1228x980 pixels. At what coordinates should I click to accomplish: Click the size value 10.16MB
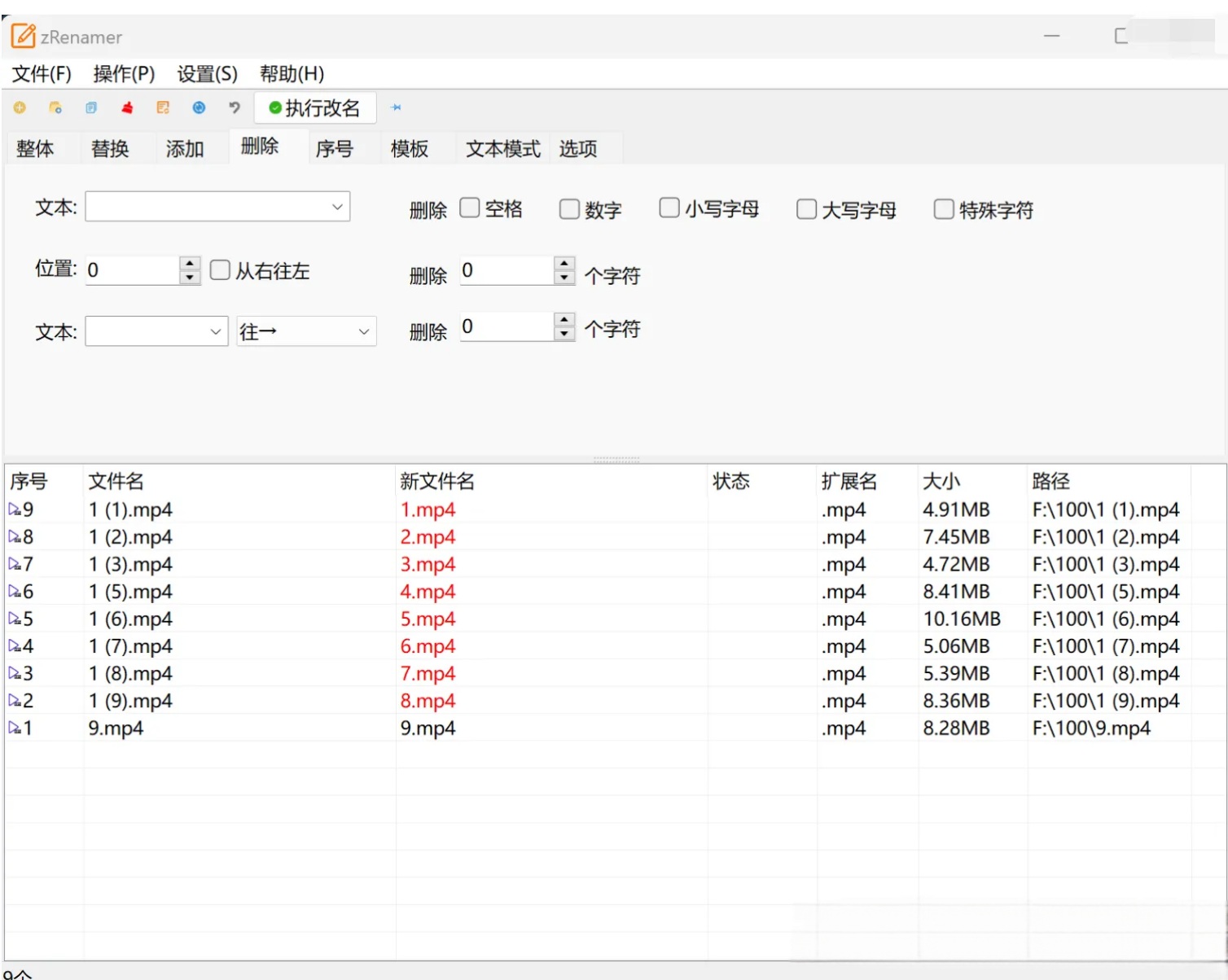pyautogui.click(x=962, y=619)
